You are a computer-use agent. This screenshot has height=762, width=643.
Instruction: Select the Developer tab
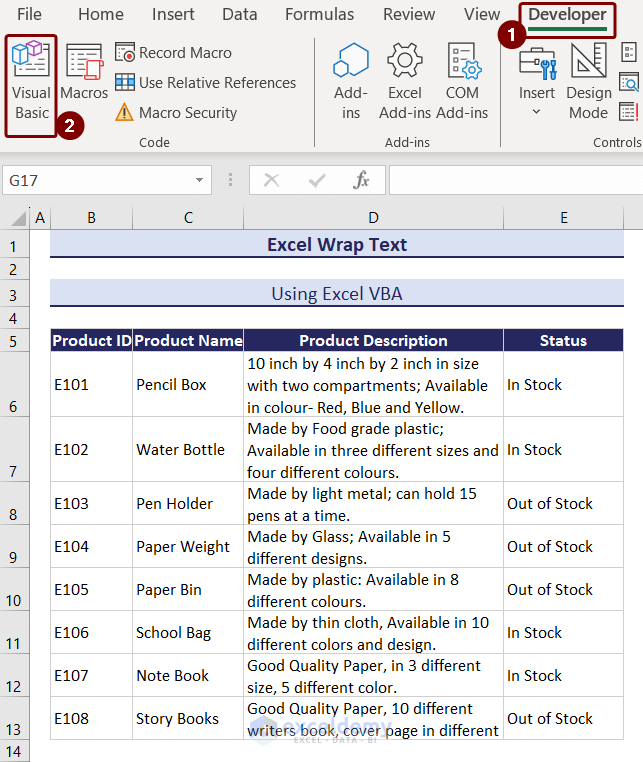point(567,15)
